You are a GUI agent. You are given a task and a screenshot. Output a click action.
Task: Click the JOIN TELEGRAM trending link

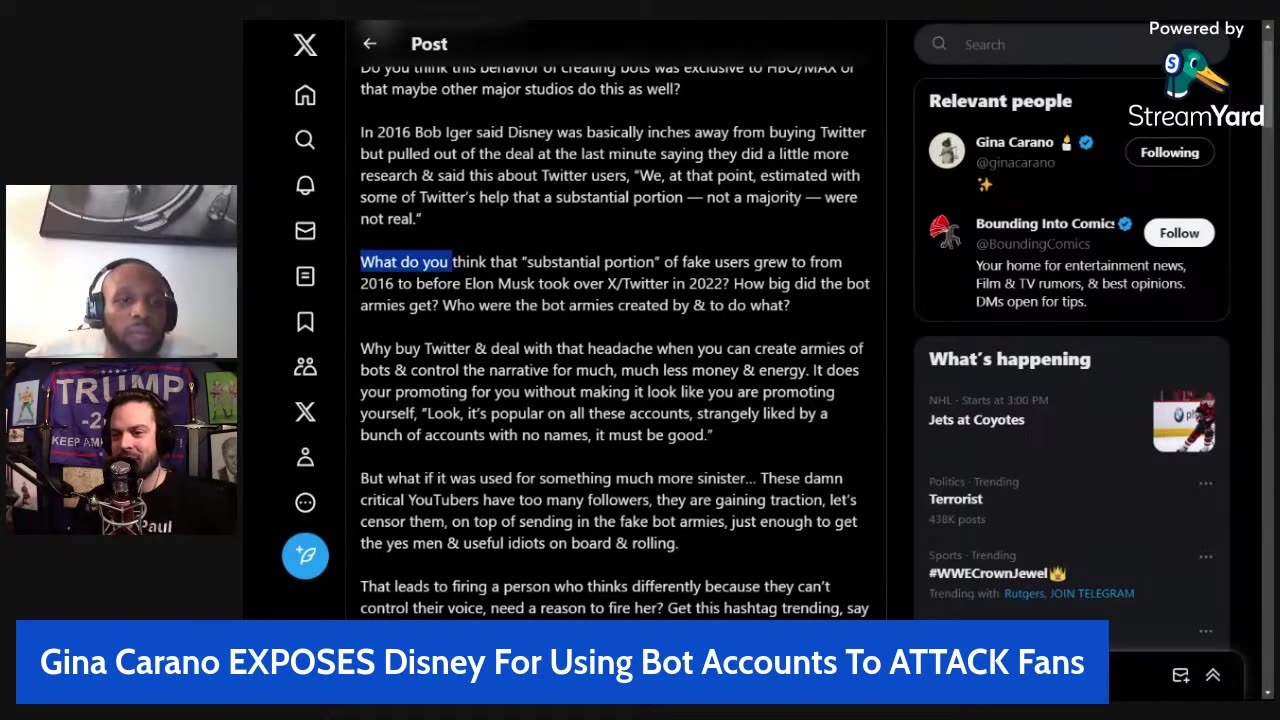click(x=1092, y=593)
